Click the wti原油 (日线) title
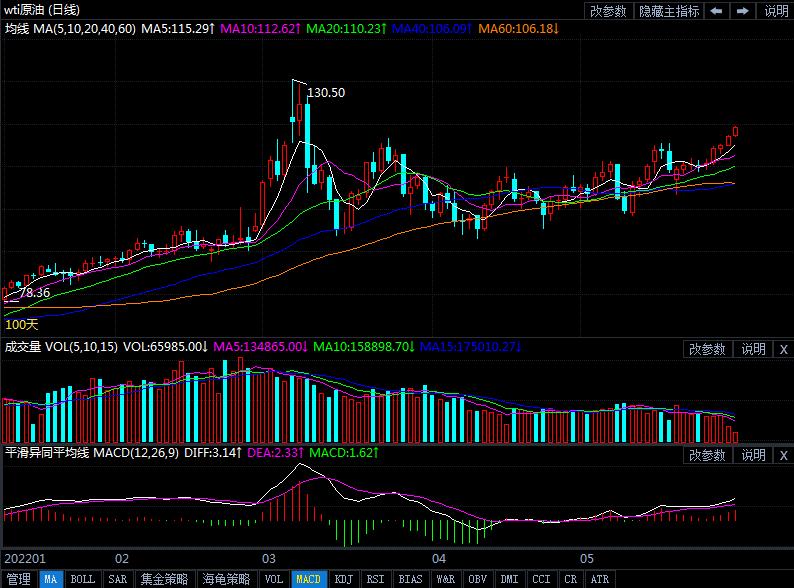 42,10
